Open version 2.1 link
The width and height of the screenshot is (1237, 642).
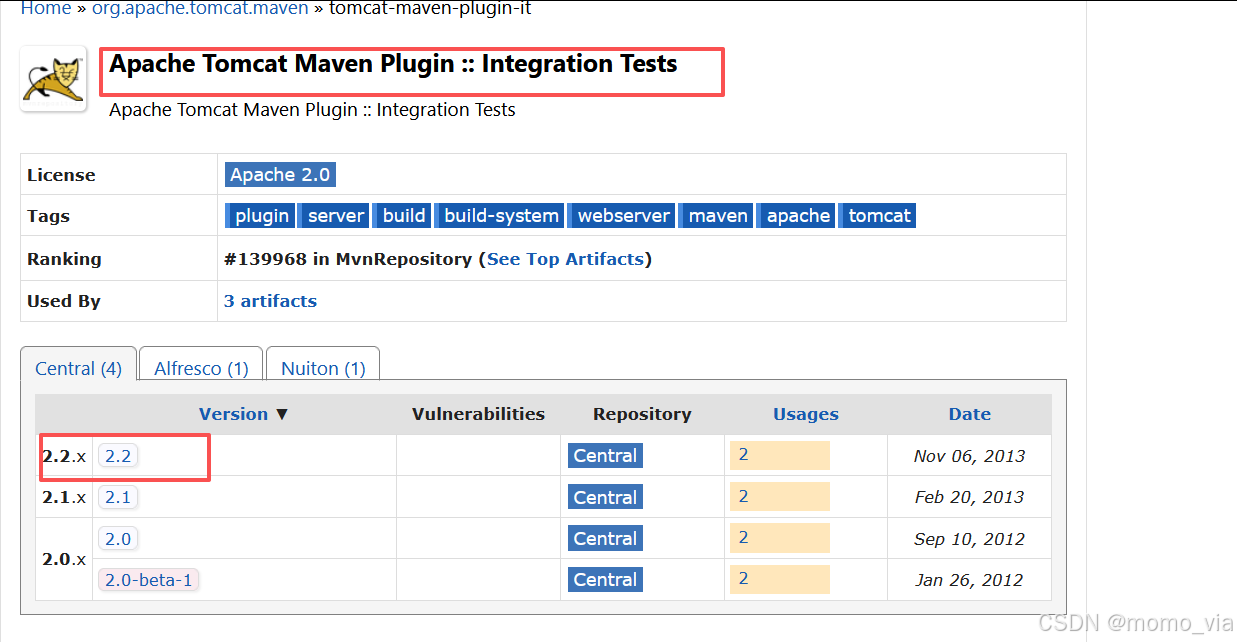coord(118,497)
